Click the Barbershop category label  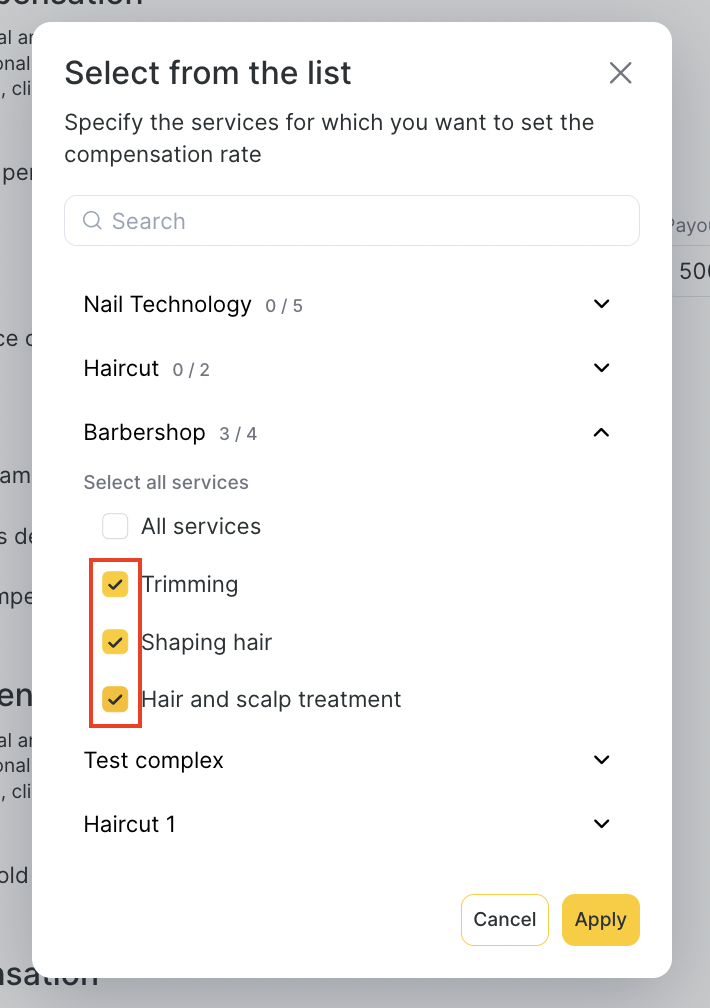(x=144, y=432)
